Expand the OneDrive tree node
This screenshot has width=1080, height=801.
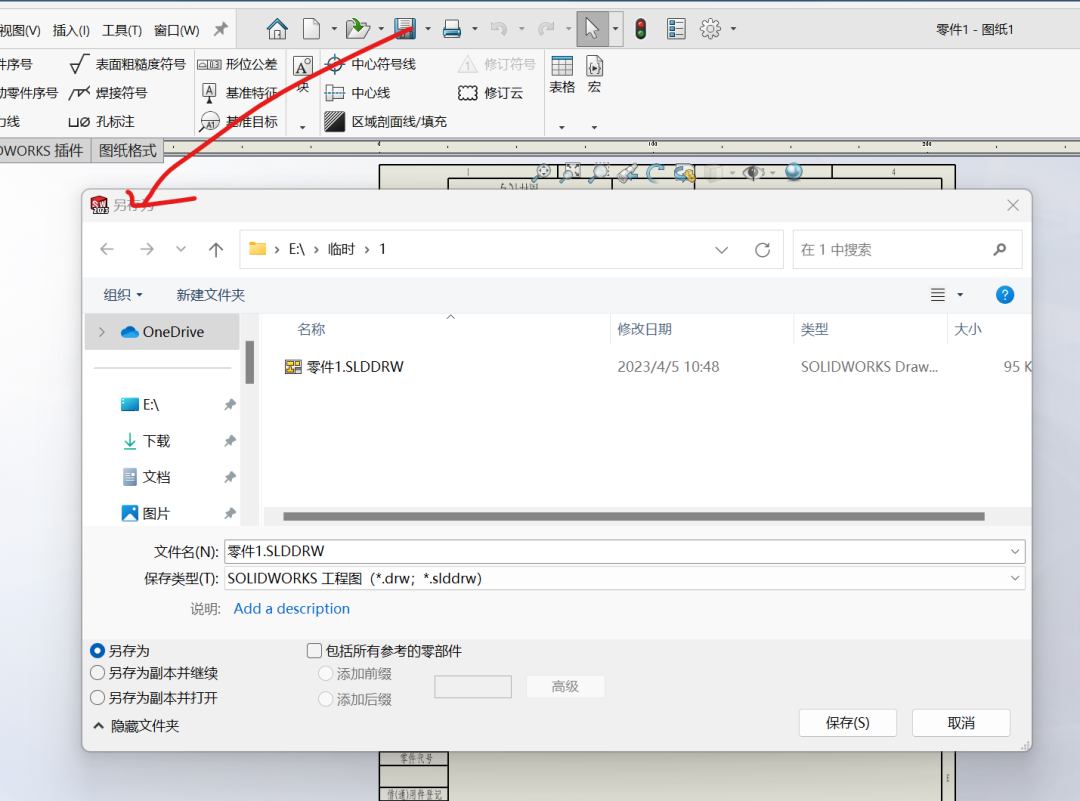click(101, 332)
